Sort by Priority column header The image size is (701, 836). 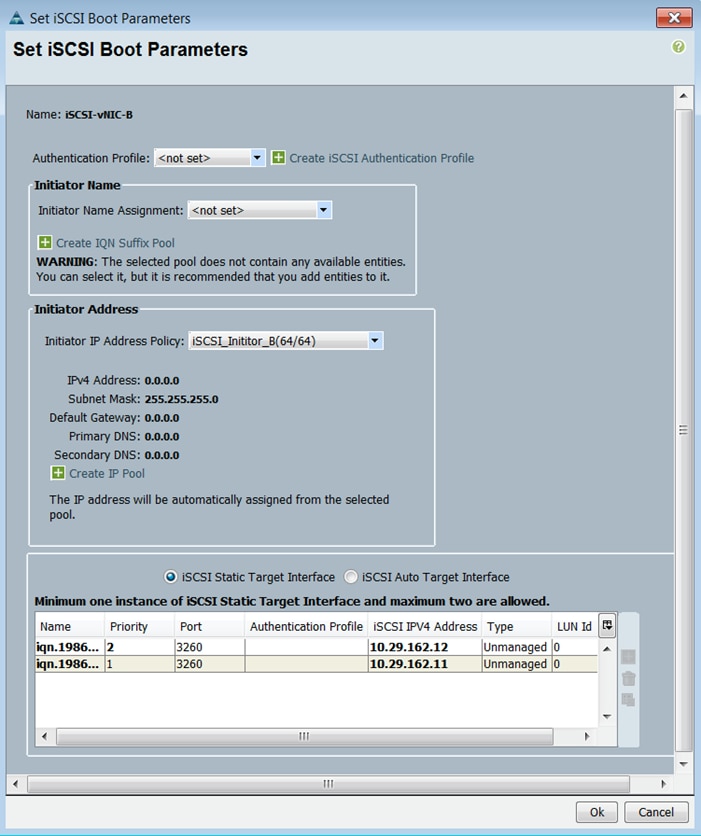(x=140, y=626)
